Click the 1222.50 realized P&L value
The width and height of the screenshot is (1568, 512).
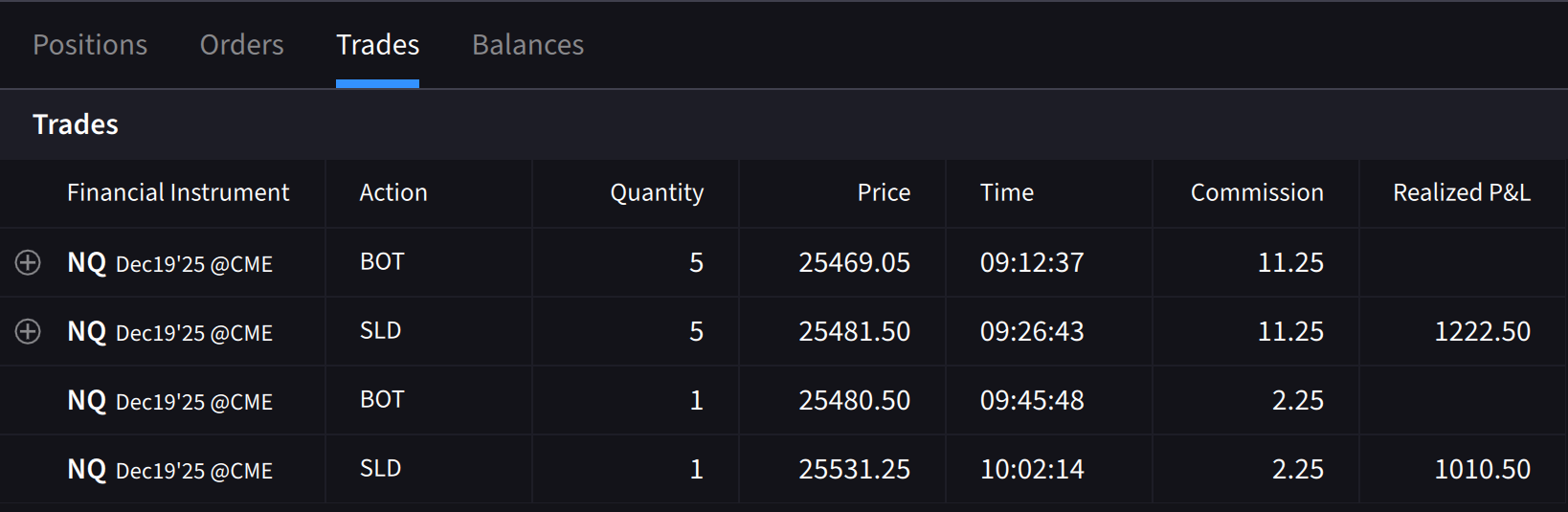(x=1482, y=331)
